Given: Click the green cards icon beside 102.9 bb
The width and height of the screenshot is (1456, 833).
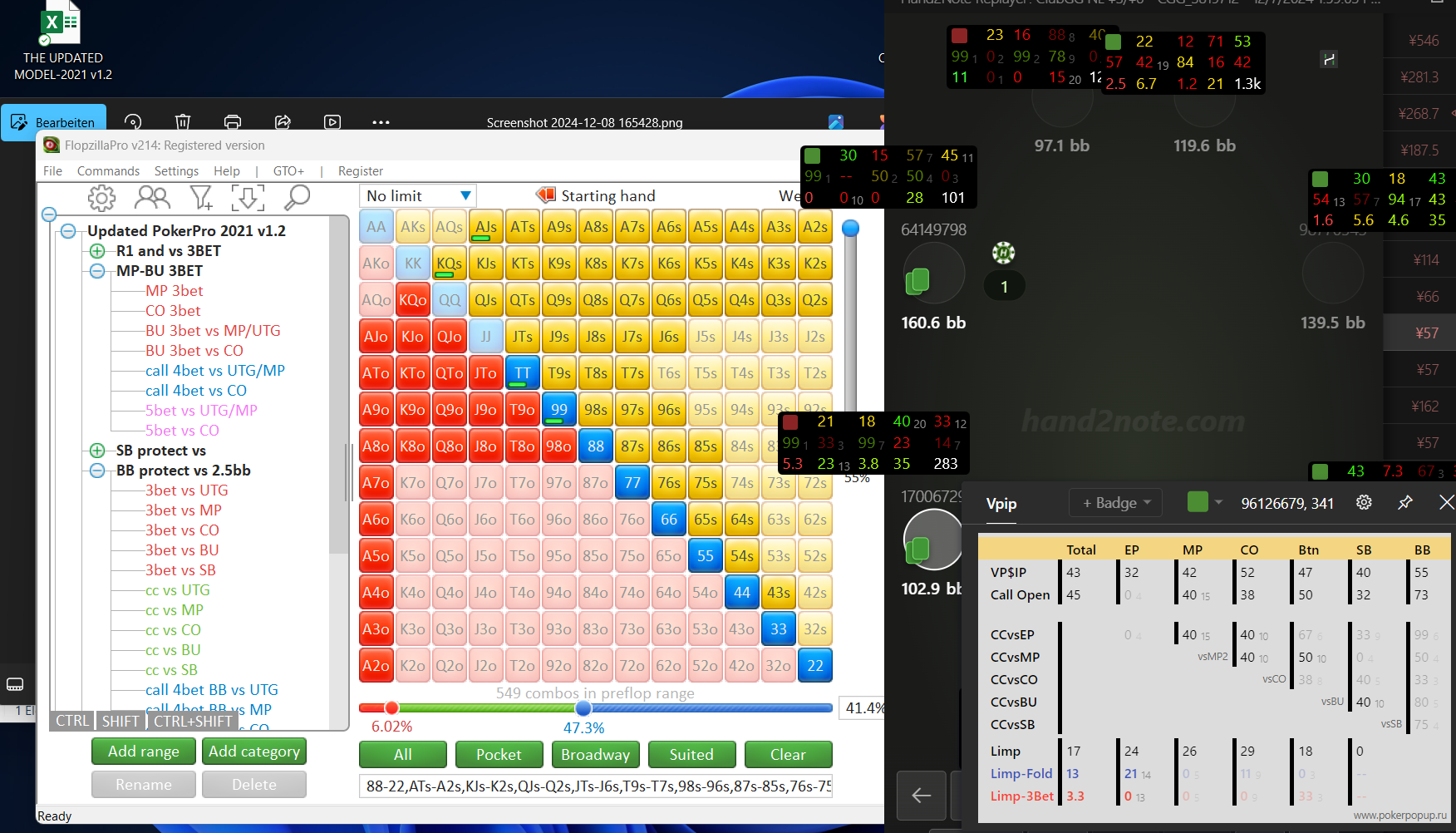Looking at the screenshot, I should pos(917,549).
